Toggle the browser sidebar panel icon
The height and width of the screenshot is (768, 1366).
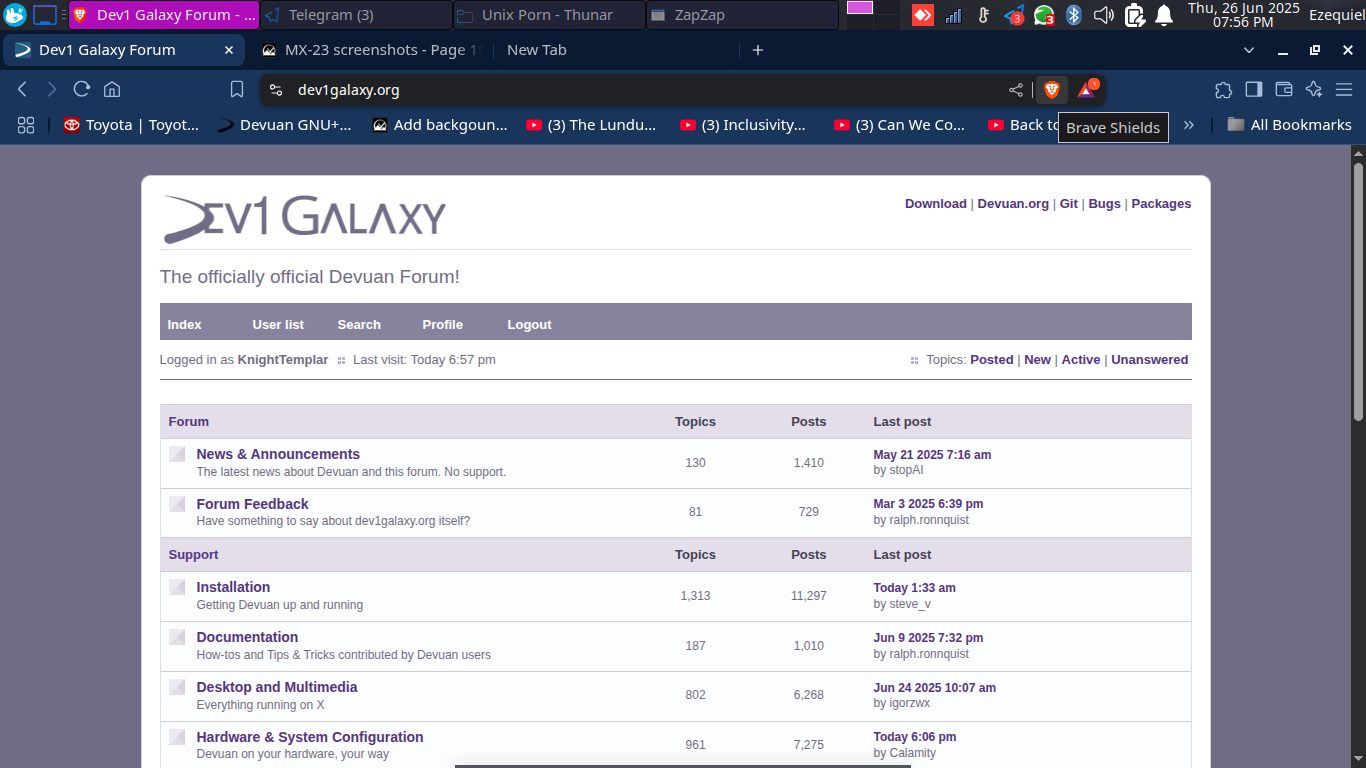1253,89
